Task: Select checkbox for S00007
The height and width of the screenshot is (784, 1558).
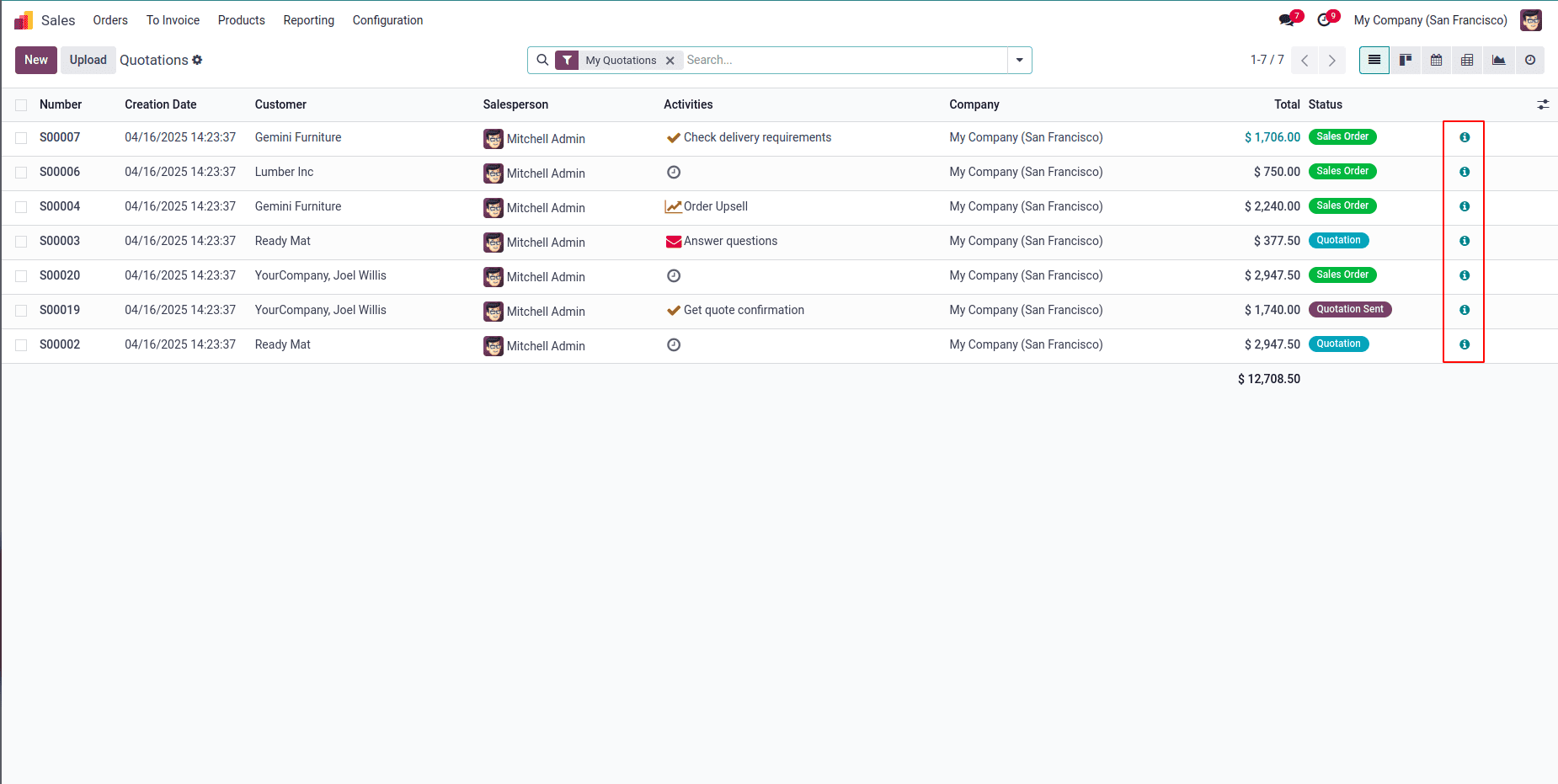Action: coord(21,138)
